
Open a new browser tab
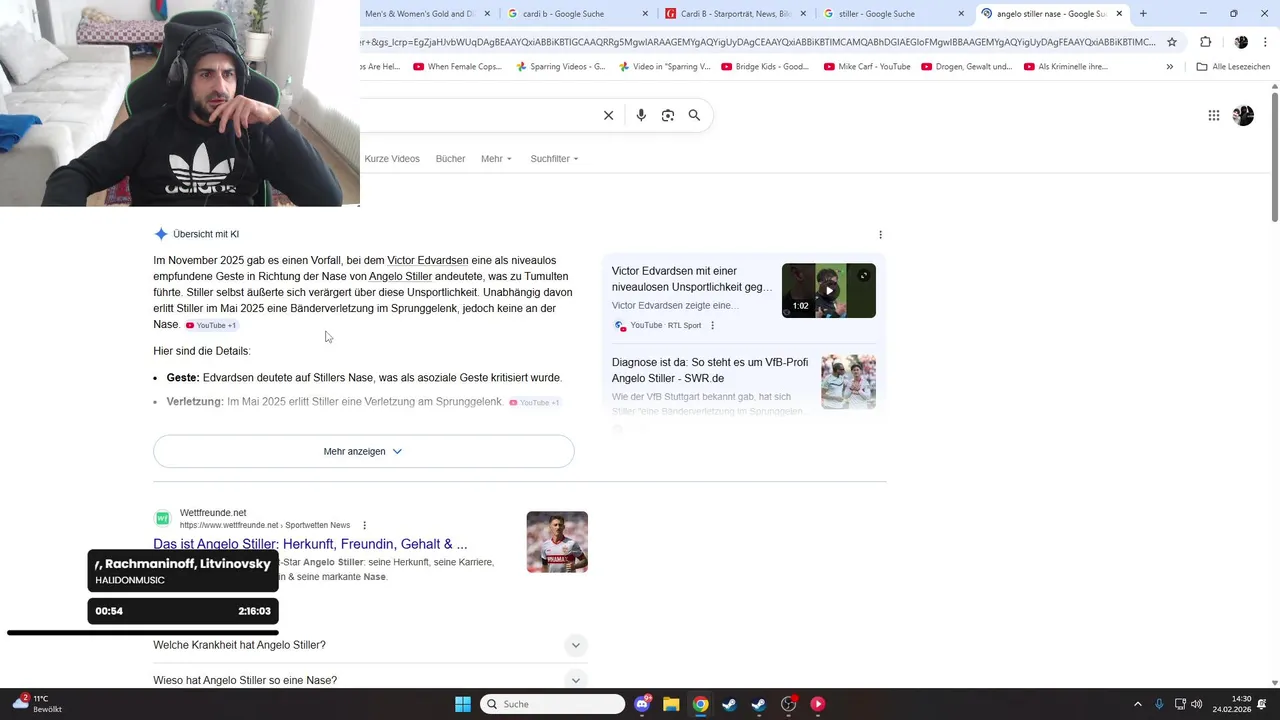(x=1143, y=14)
